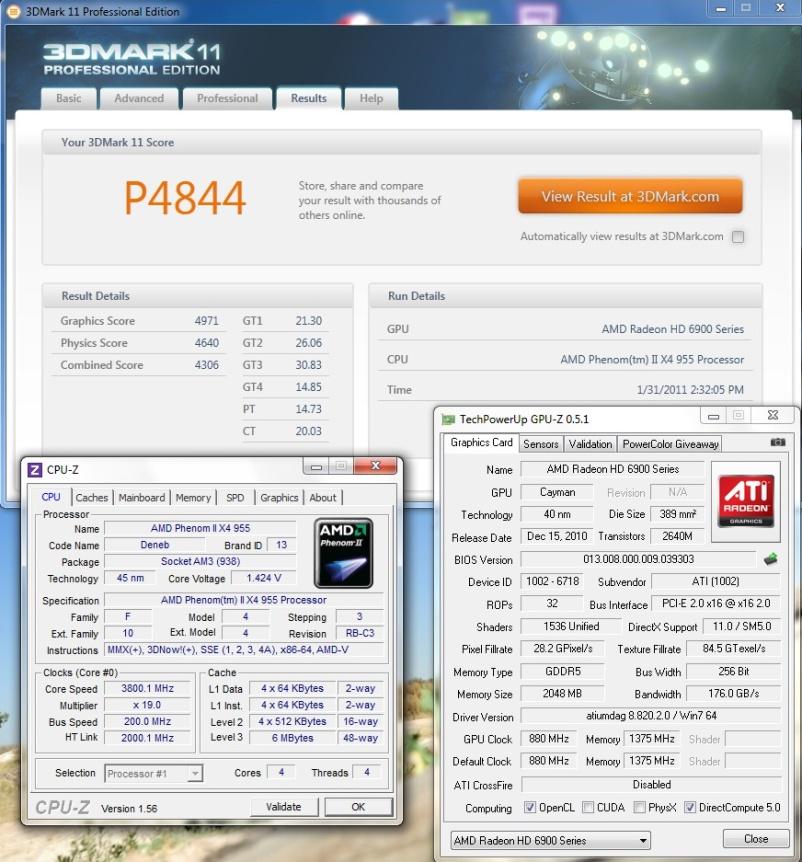Open the Memory tab in CPU-Z
802x862 pixels.
(x=193, y=498)
